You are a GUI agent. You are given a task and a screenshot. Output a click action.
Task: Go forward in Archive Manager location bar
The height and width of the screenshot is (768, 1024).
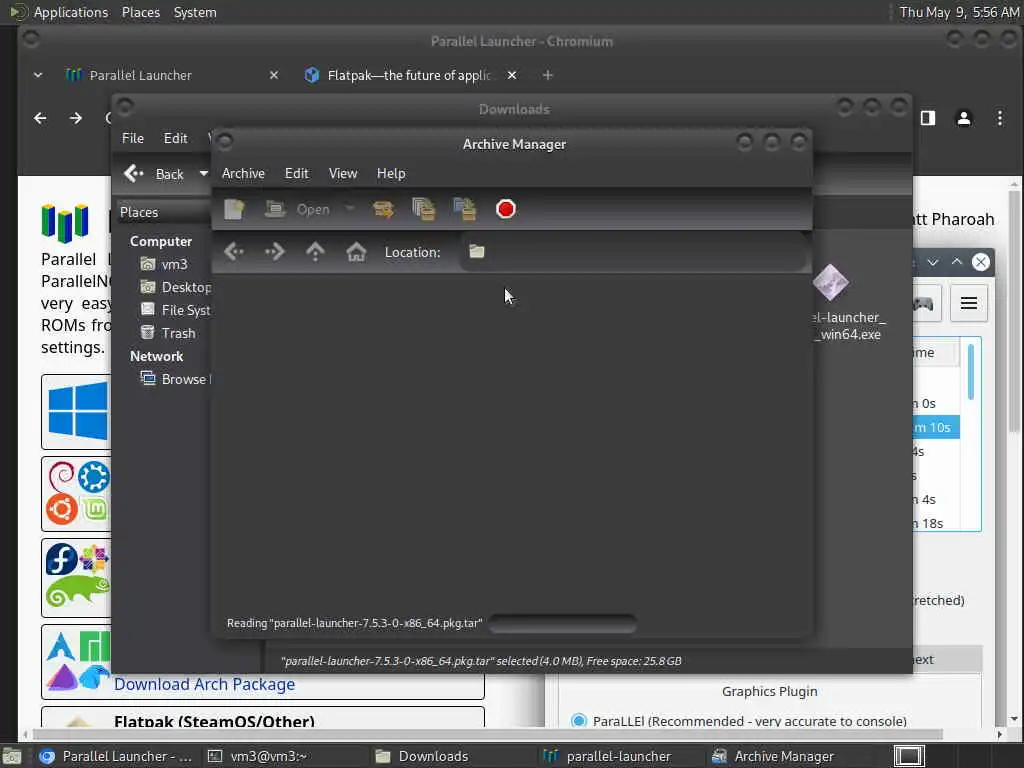275,251
